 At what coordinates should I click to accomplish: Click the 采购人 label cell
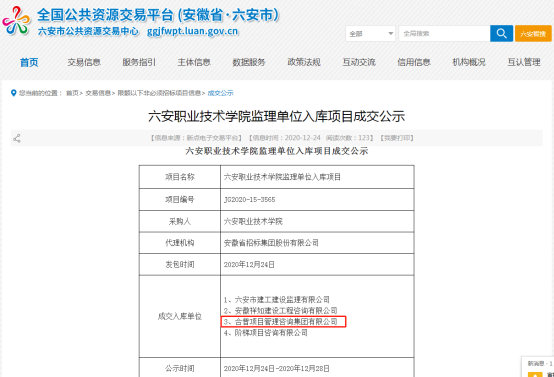tap(180, 222)
